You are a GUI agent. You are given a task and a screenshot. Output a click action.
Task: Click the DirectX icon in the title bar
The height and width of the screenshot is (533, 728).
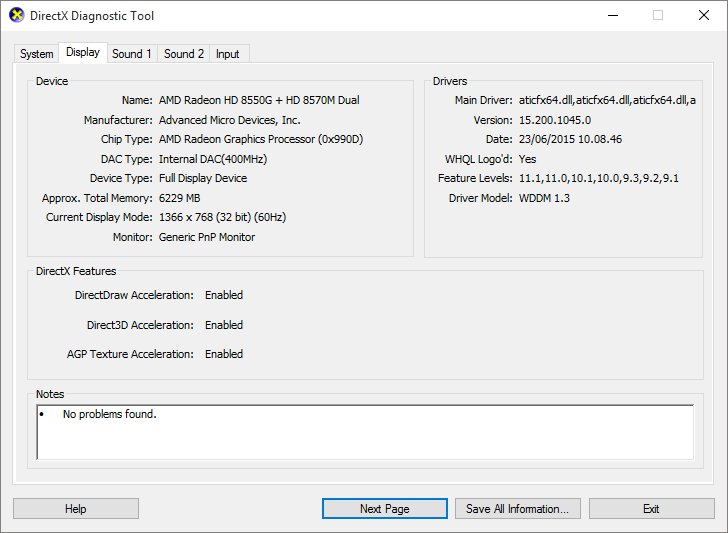[15, 16]
